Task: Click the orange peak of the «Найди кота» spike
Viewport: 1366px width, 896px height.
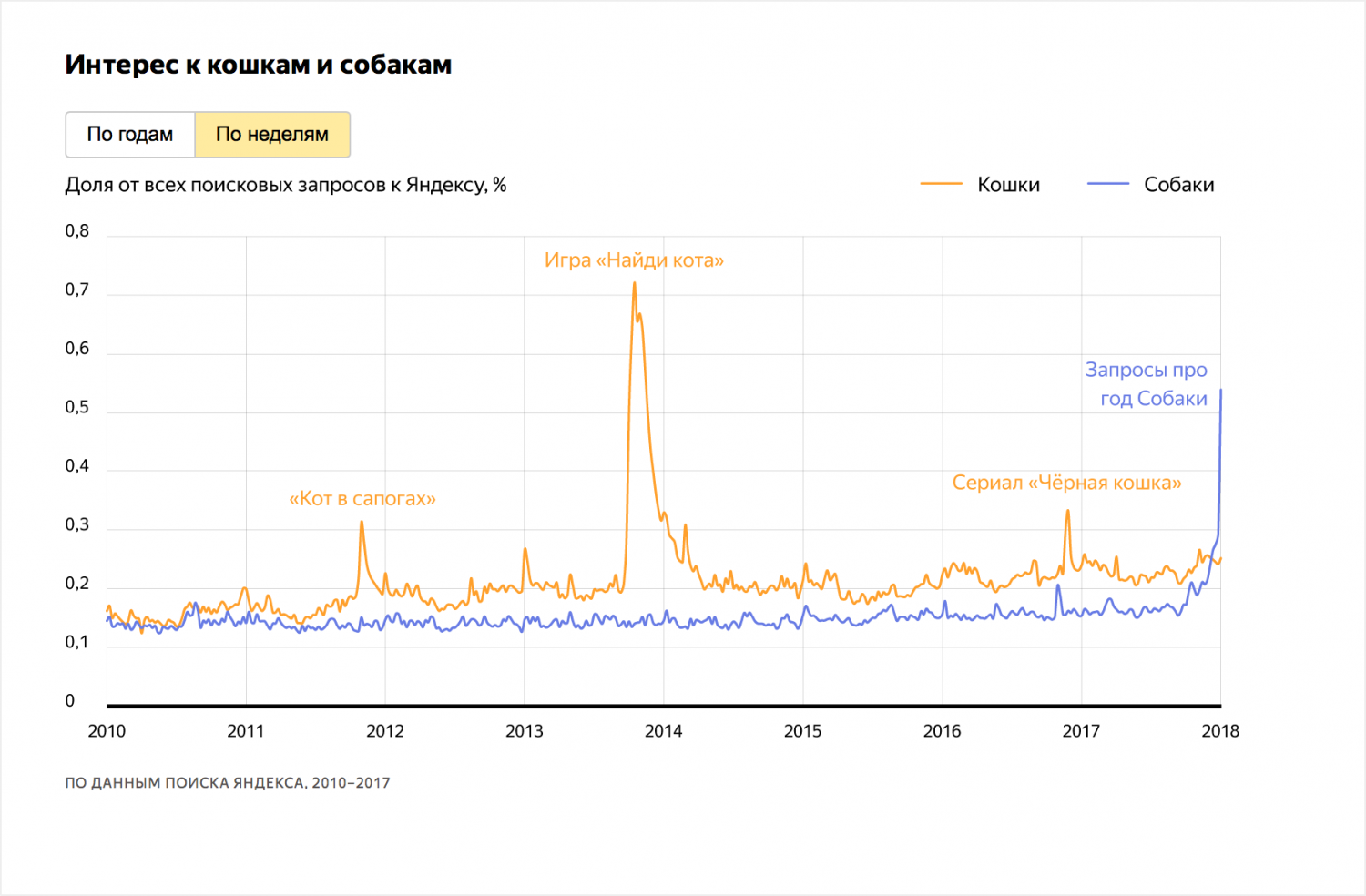Action: click(635, 283)
